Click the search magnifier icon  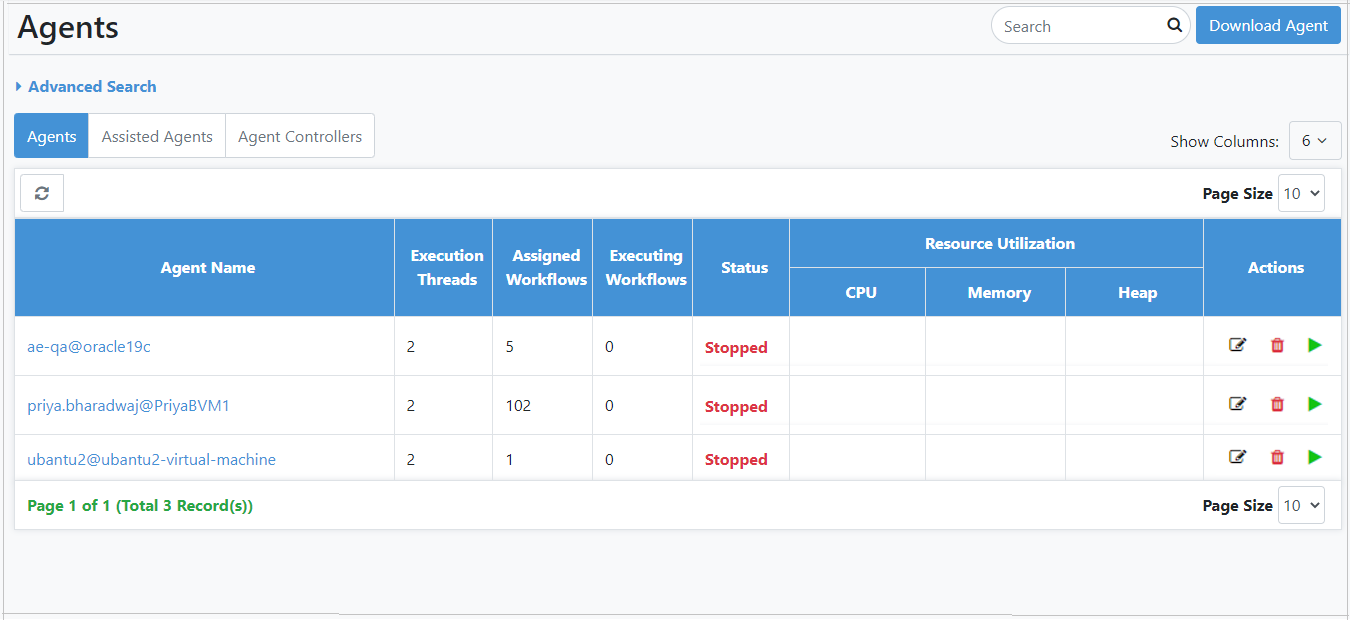pyautogui.click(x=1174, y=26)
